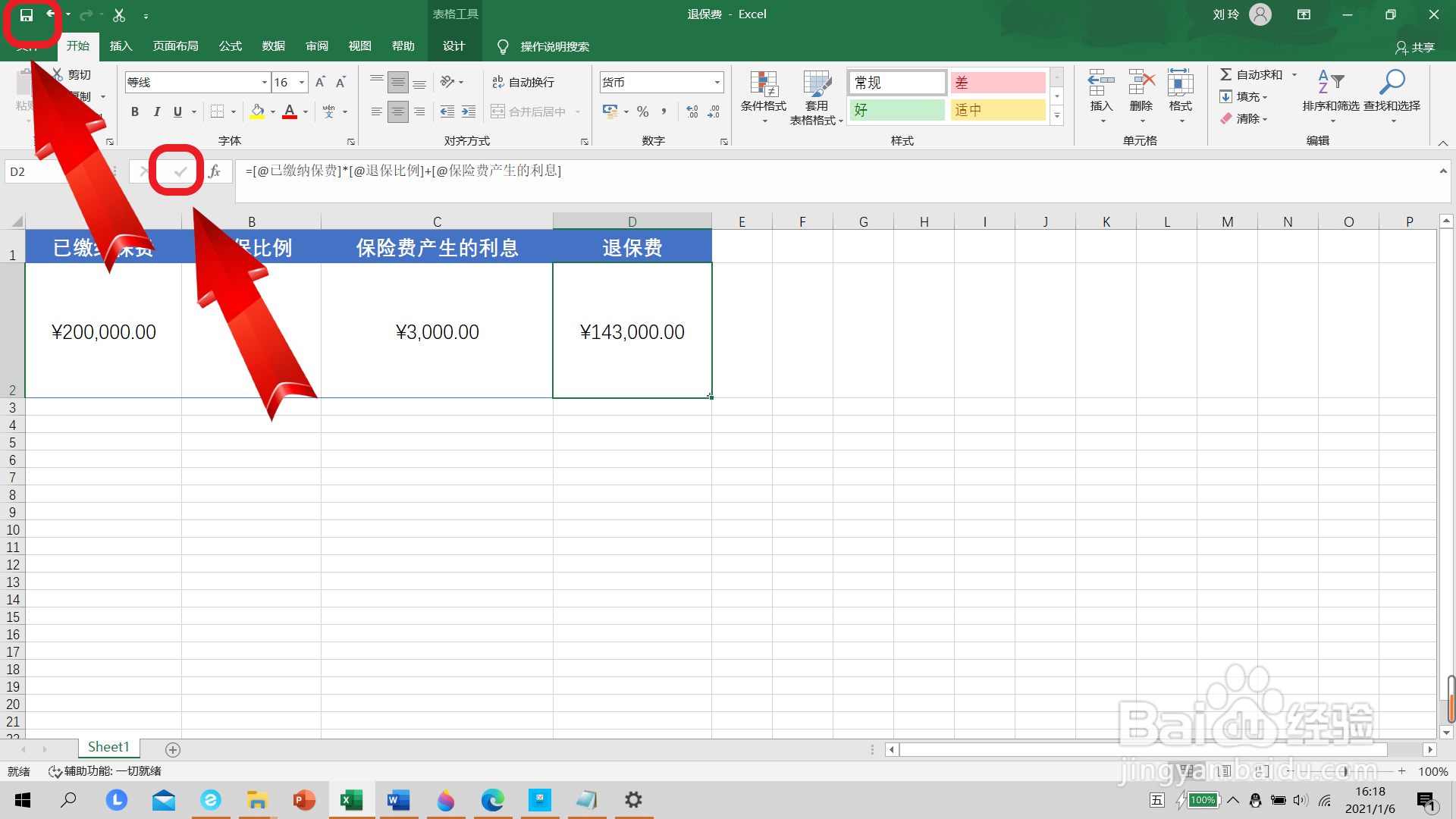Open 格式 cells dropdown
Viewport: 1456px width, 819px height.
pos(1181,97)
